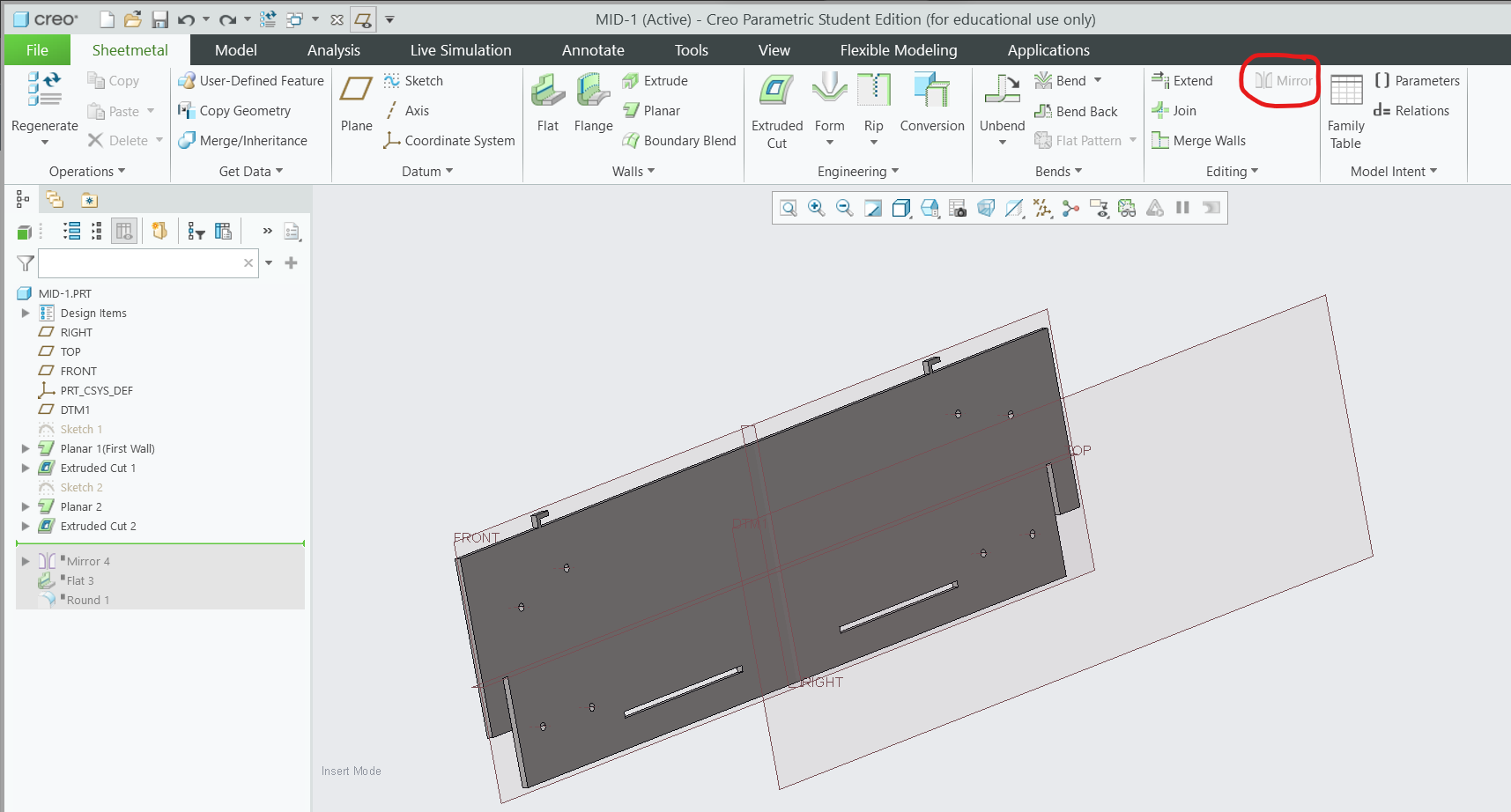Expand the Mirror 4 tree node
This screenshot has width=1511, height=812.
pos(25,561)
